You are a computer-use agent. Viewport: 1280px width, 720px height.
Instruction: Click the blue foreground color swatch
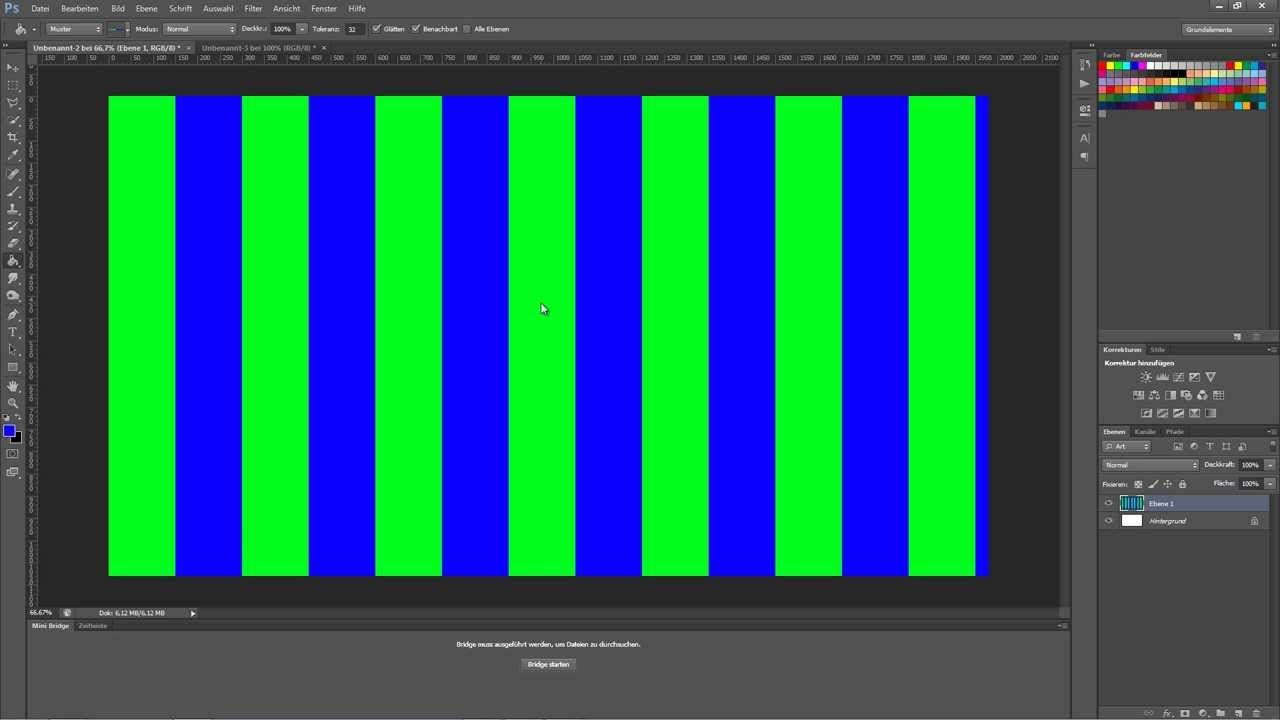pos(8,430)
